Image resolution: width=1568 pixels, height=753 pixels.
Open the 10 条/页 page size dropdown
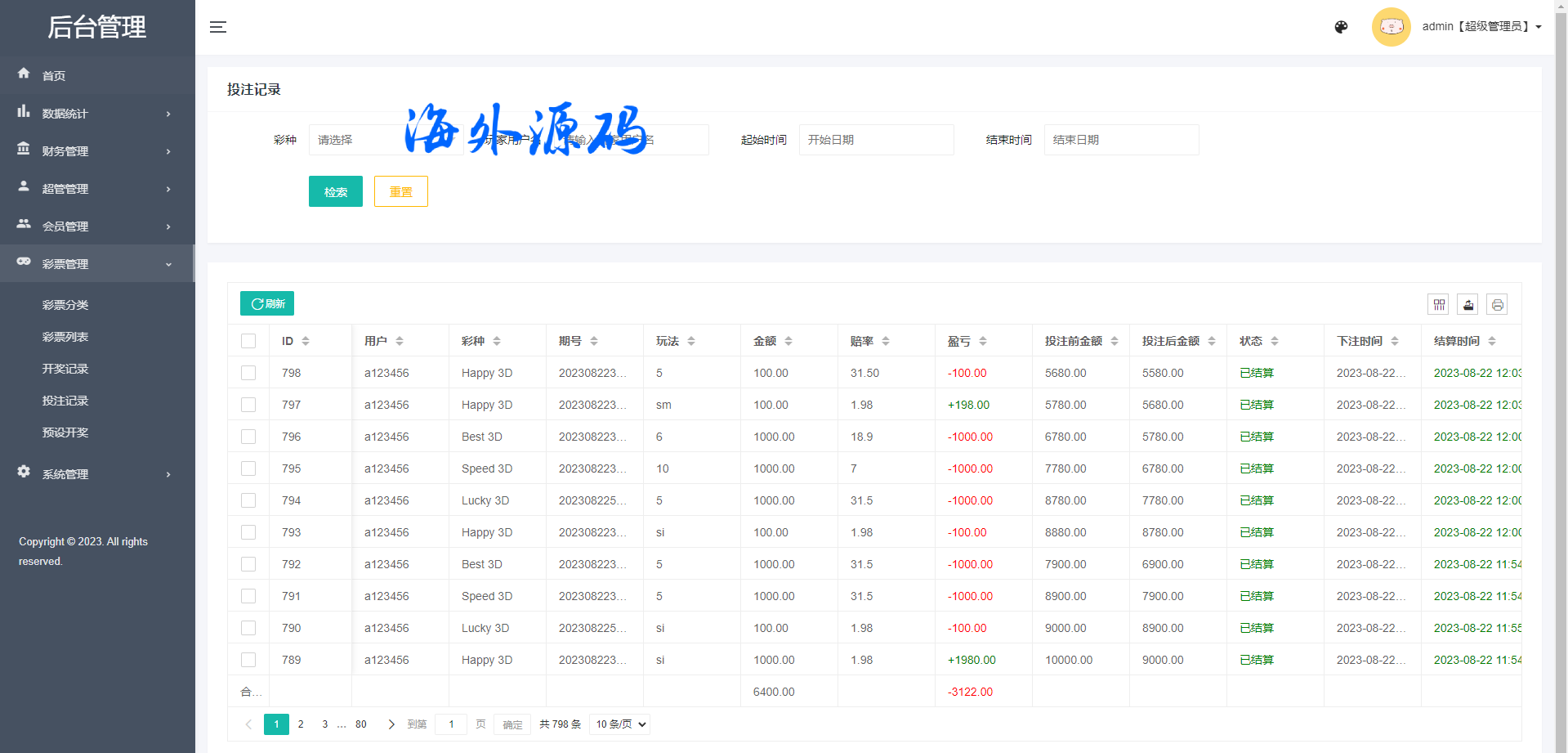point(620,724)
